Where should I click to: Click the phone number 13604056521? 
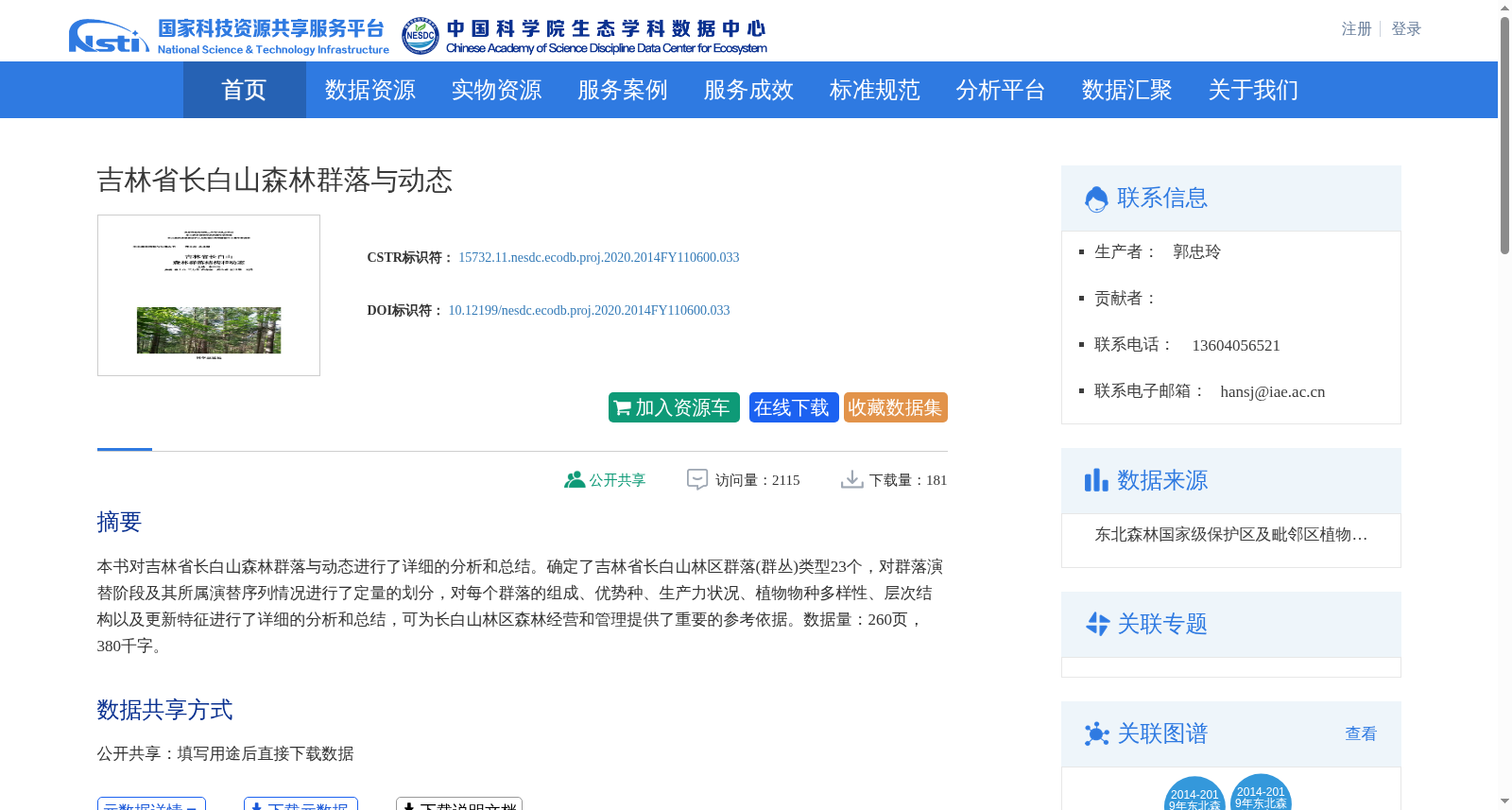[1236, 345]
